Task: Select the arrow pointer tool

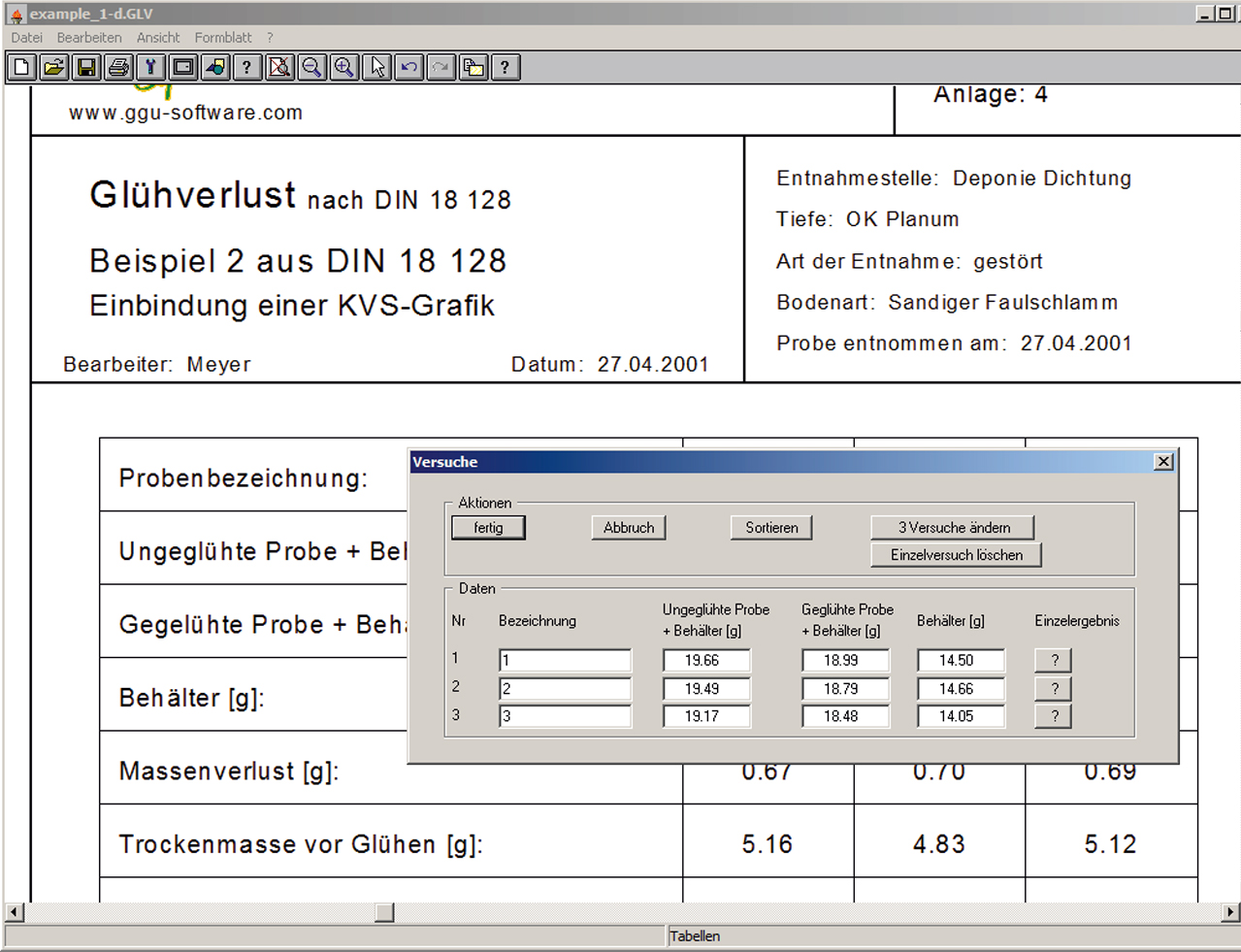Action: (376, 67)
